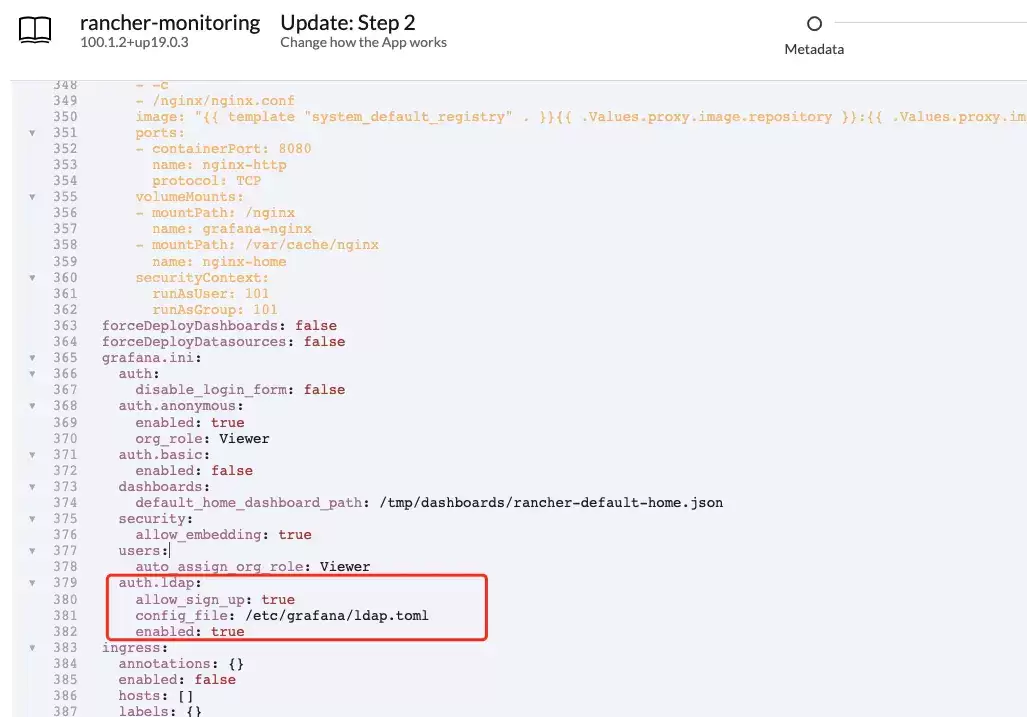The width and height of the screenshot is (1027, 717).
Task: Click the name: nginx-http line
Action: (219, 164)
